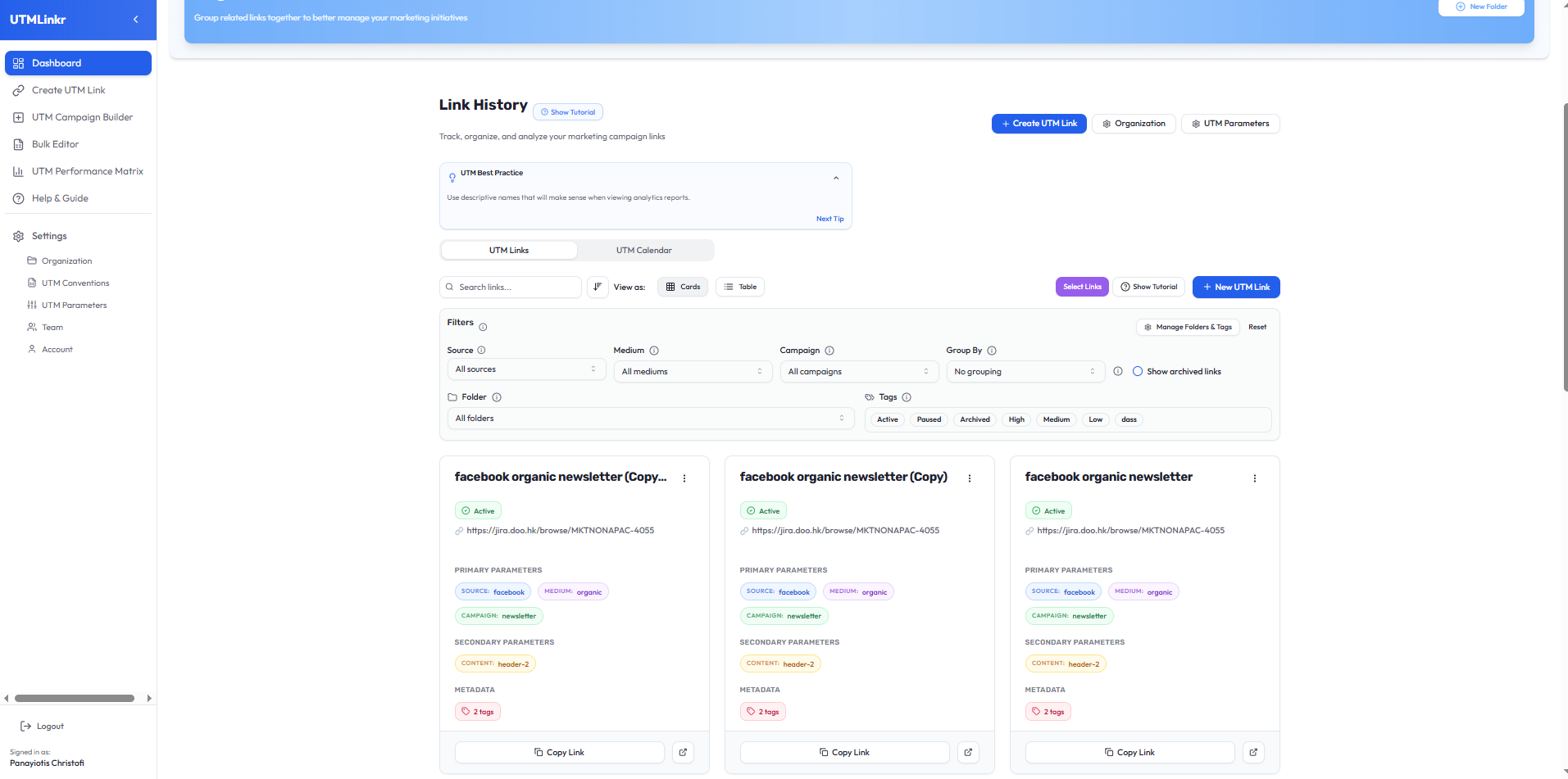Open link externally on the middle card
The height and width of the screenshot is (779, 1568).
click(x=968, y=752)
